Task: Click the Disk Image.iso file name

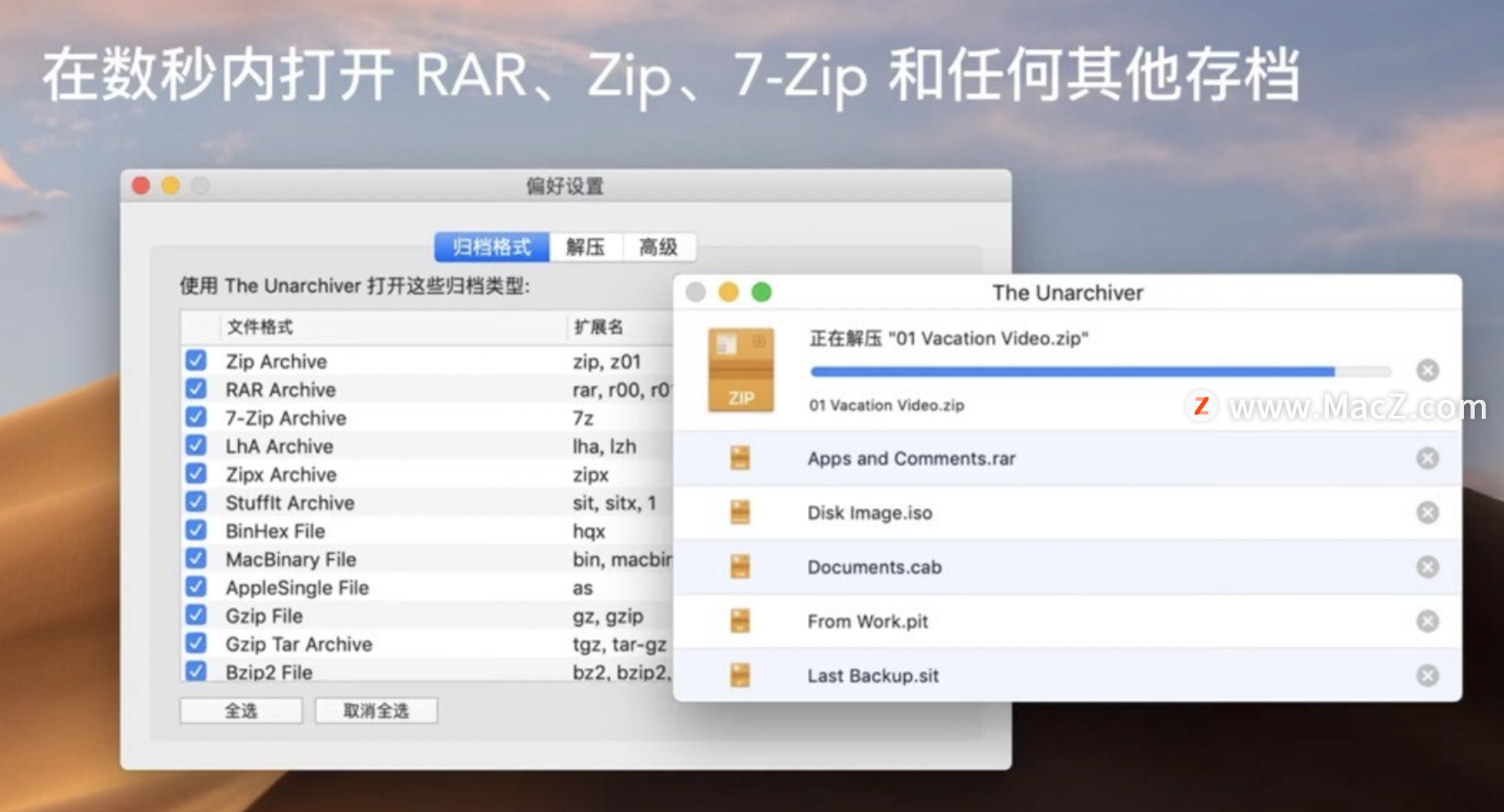Action: click(x=869, y=513)
